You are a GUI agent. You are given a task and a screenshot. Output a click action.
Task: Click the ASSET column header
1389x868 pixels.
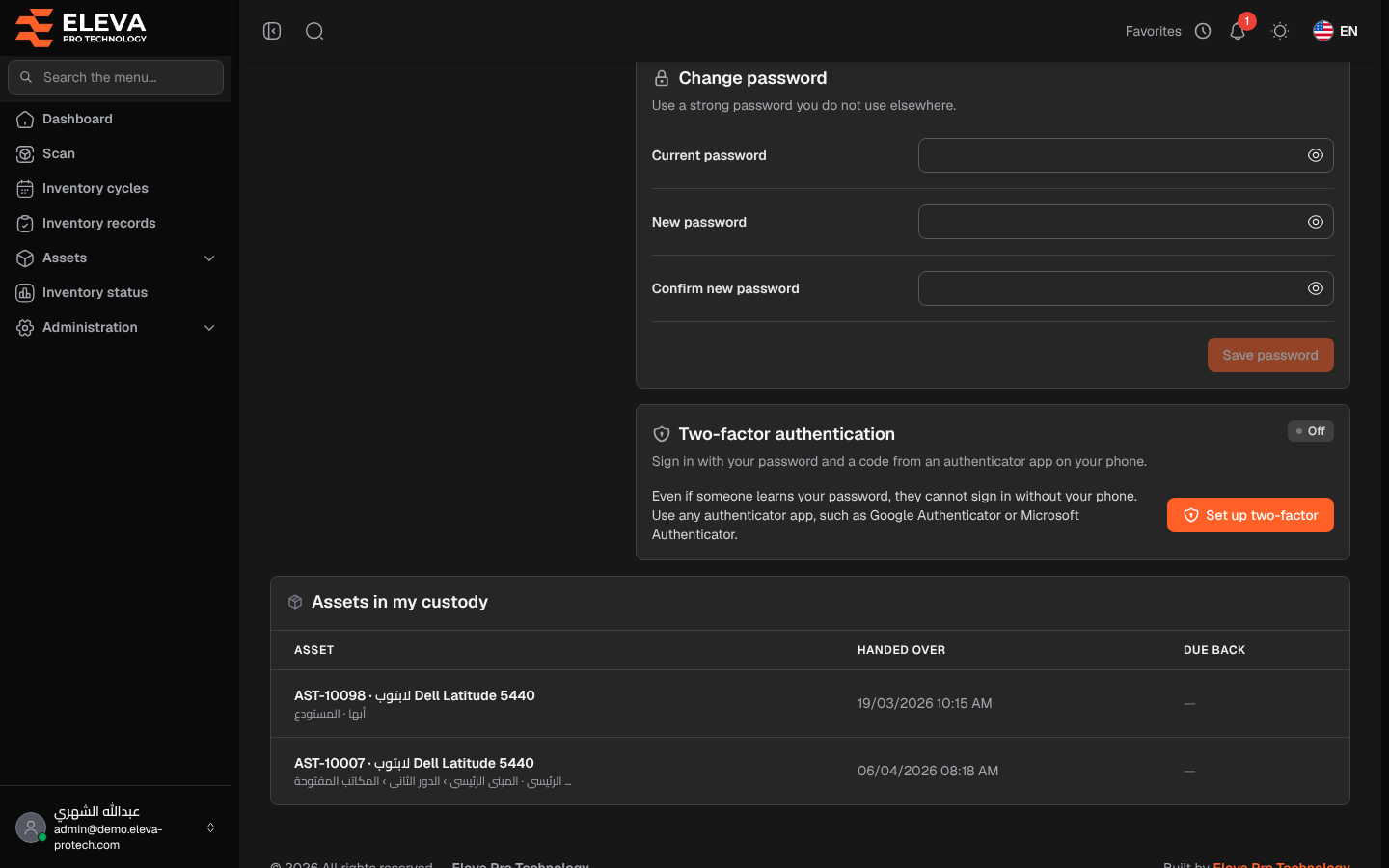click(313, 650)
